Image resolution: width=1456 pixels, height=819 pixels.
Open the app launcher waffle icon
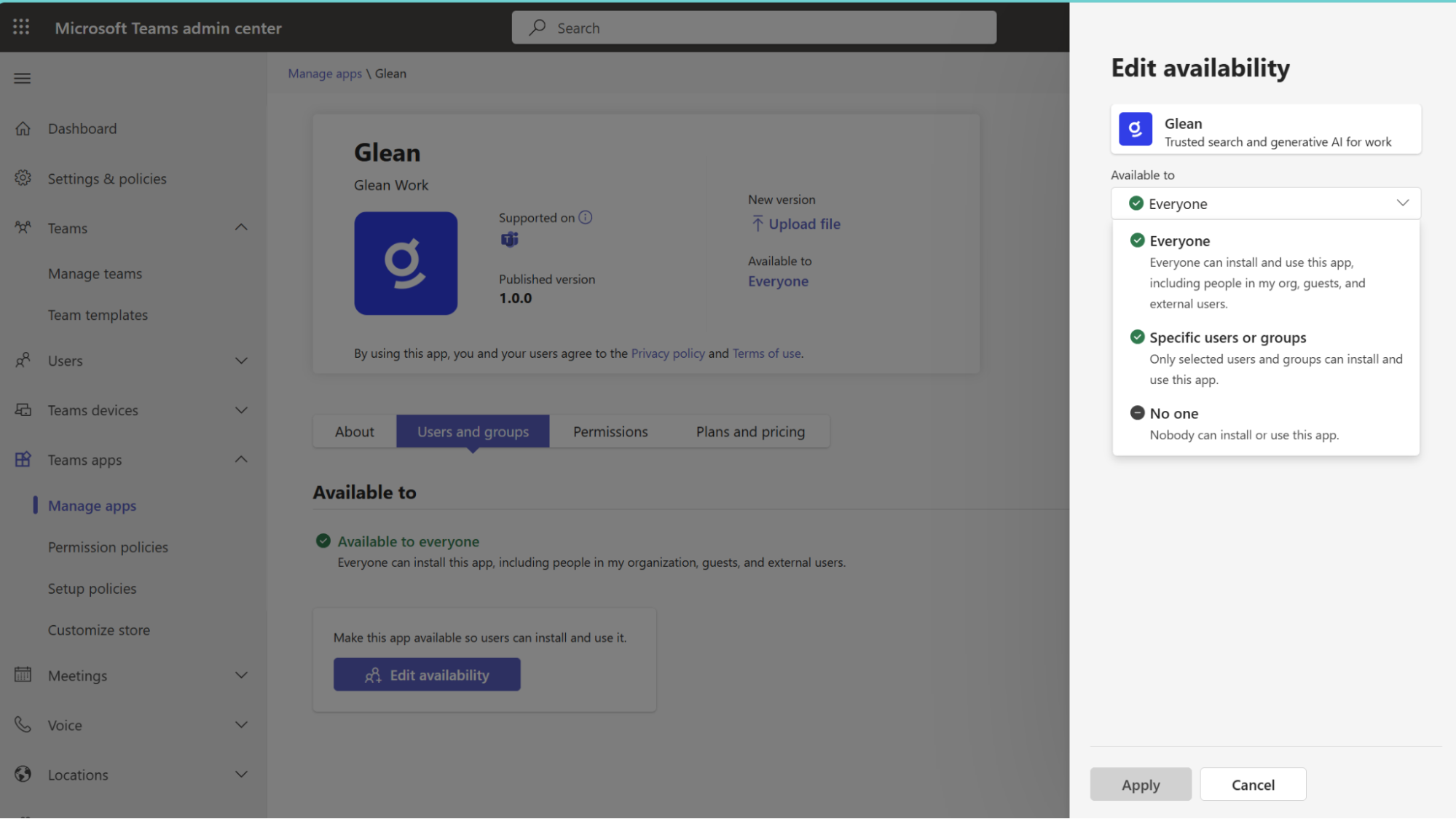point(21,27)
